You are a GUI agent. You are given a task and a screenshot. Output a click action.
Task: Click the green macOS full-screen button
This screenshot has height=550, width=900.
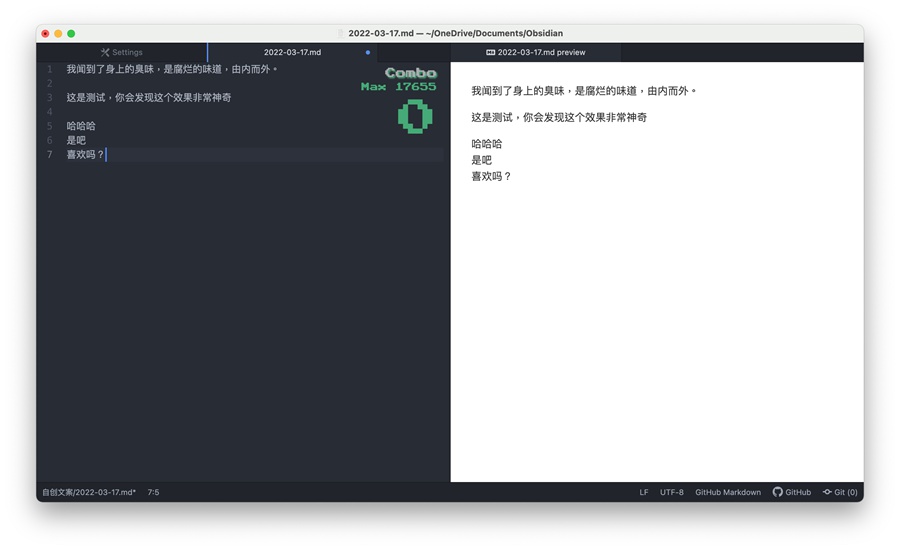(71, 33)
